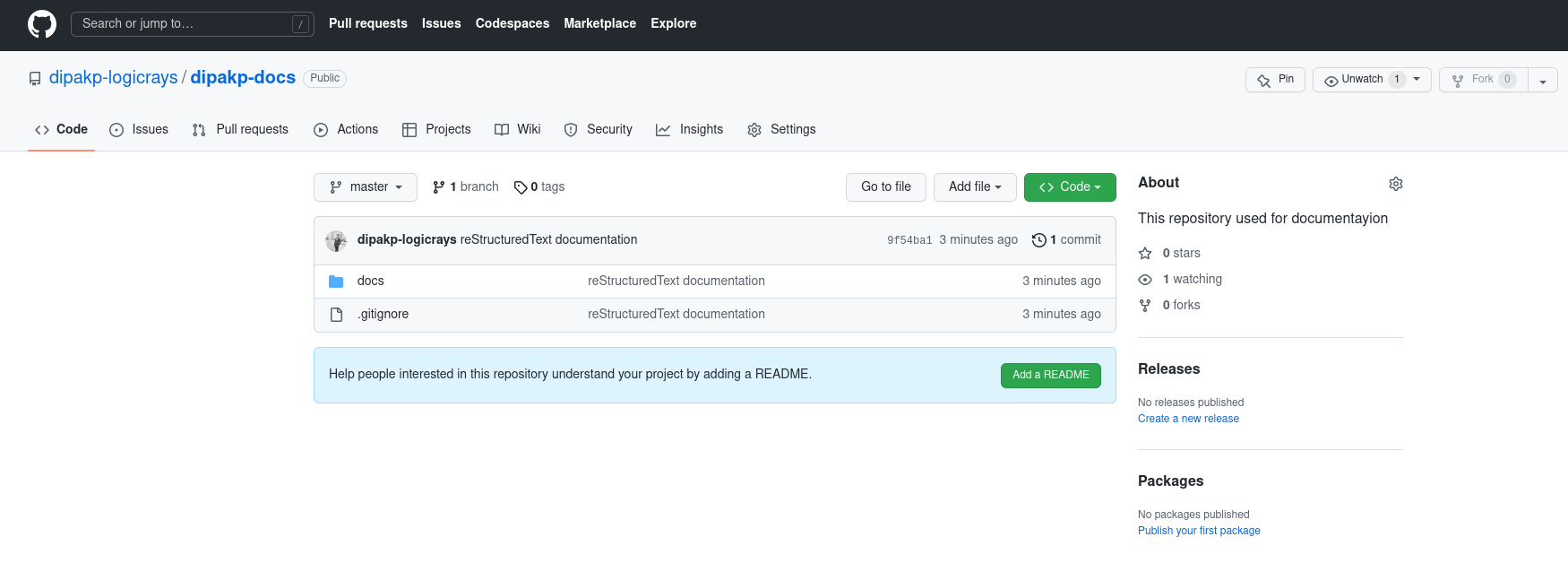1568x563 pixels.
Task: Open the dipakp-logicrays owner link
Action: [114, 78]
